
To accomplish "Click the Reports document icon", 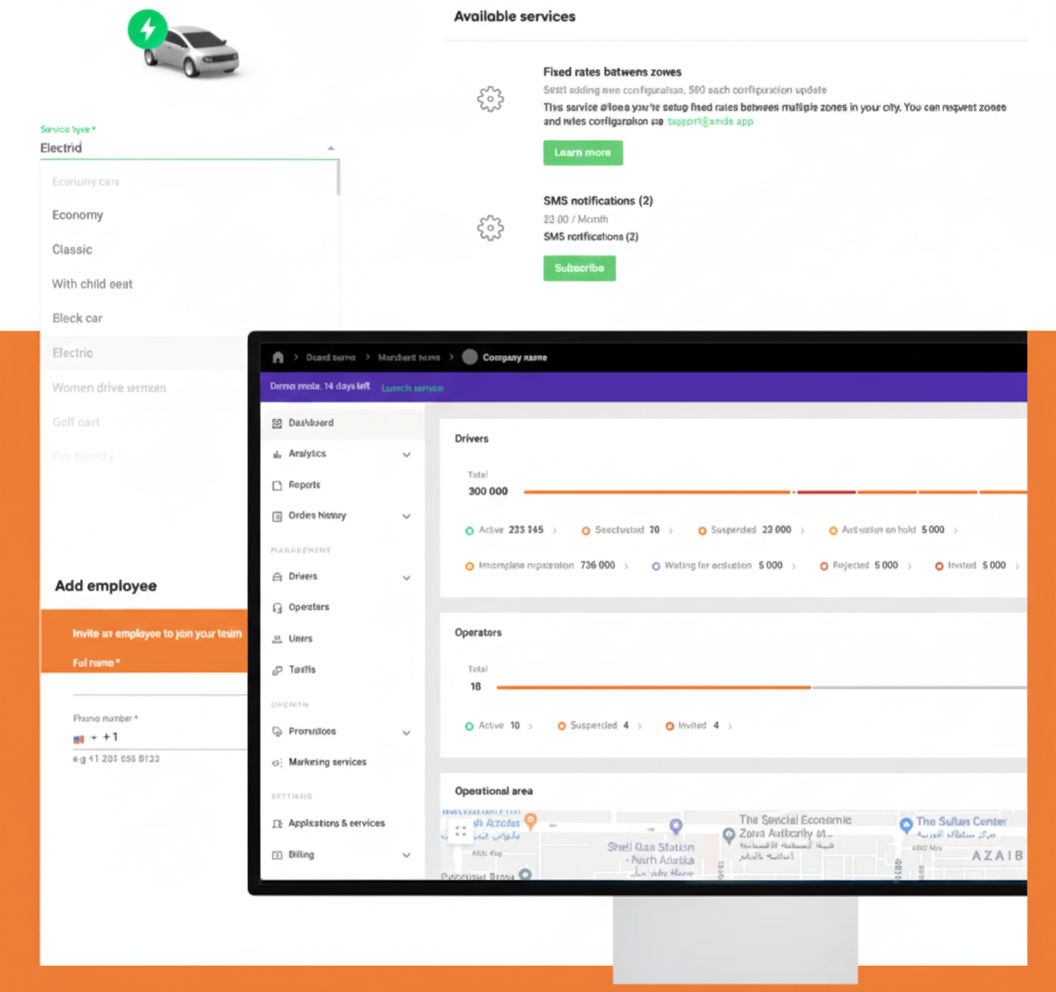I will (x=277, y=485).
